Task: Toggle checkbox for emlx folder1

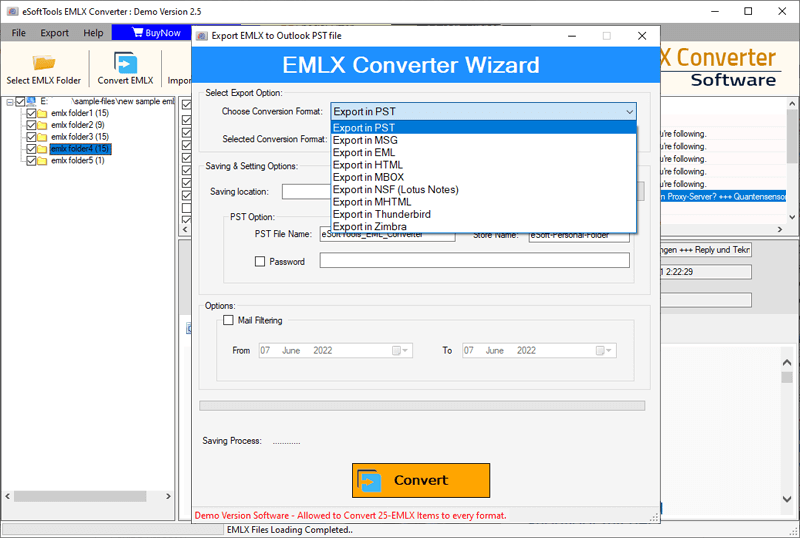Action: tap(31, 113)
